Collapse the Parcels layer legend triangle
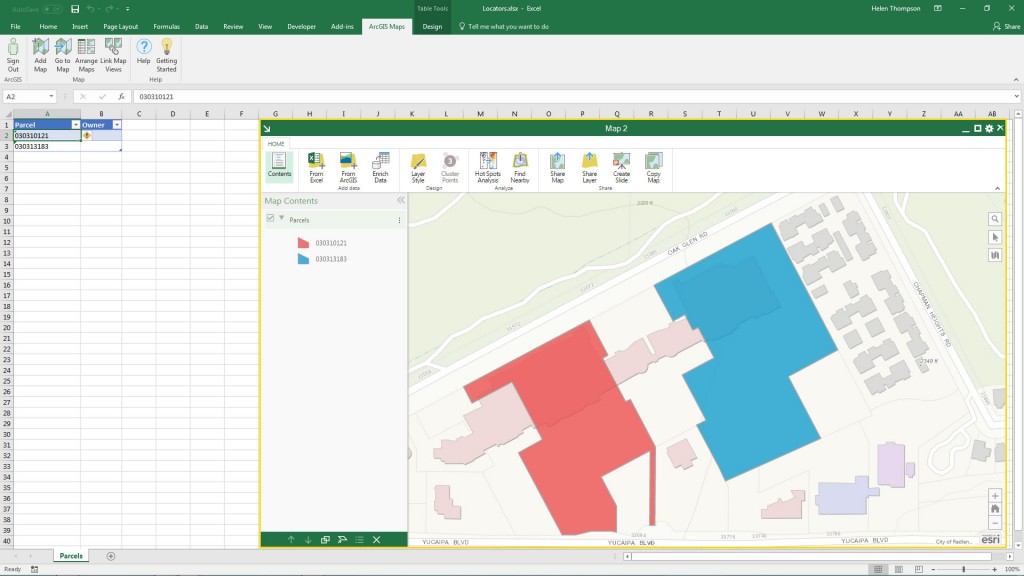The image size is (1024, 576). [282, 218]
